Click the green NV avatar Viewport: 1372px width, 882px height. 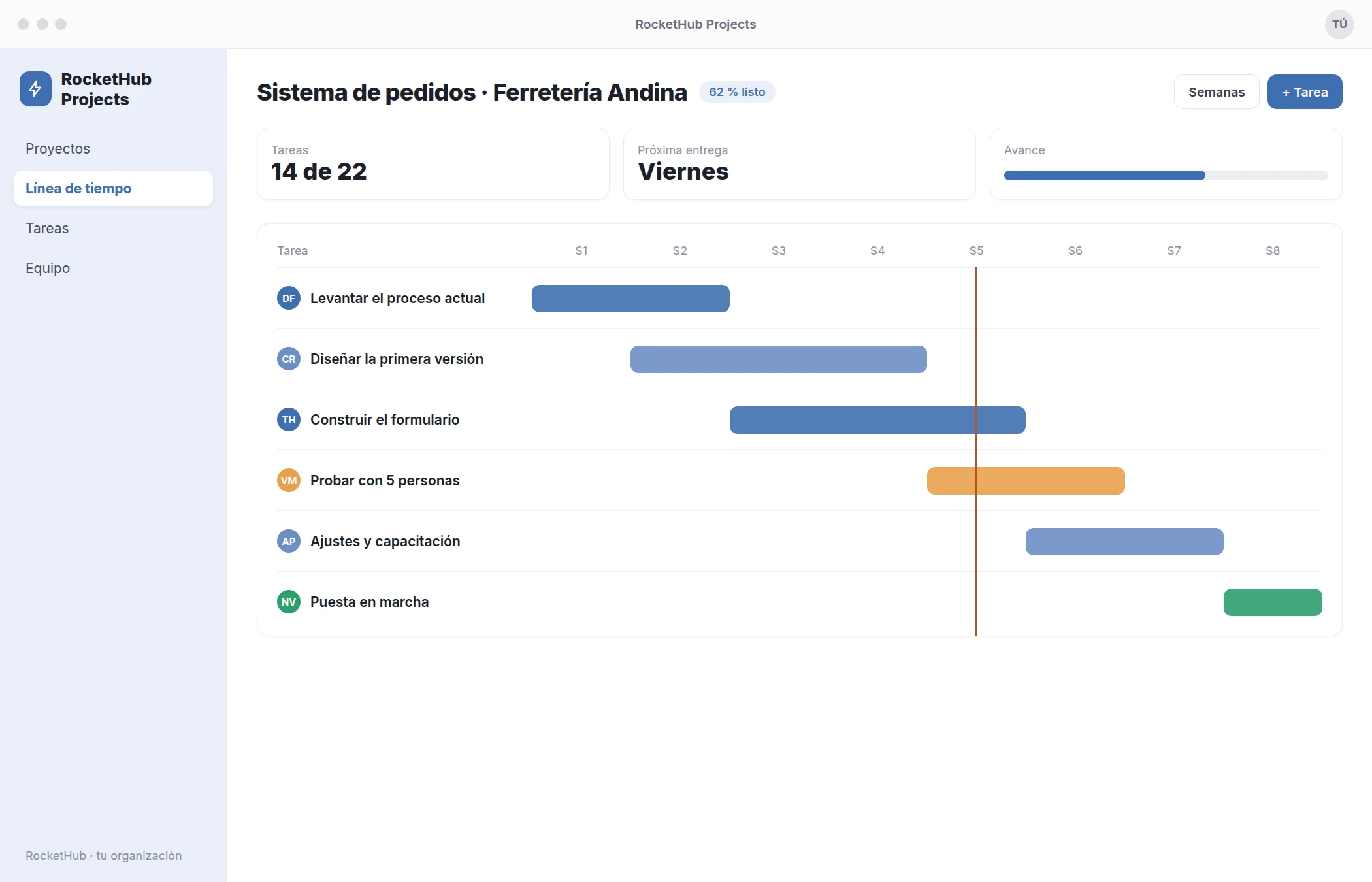point(289,602)
